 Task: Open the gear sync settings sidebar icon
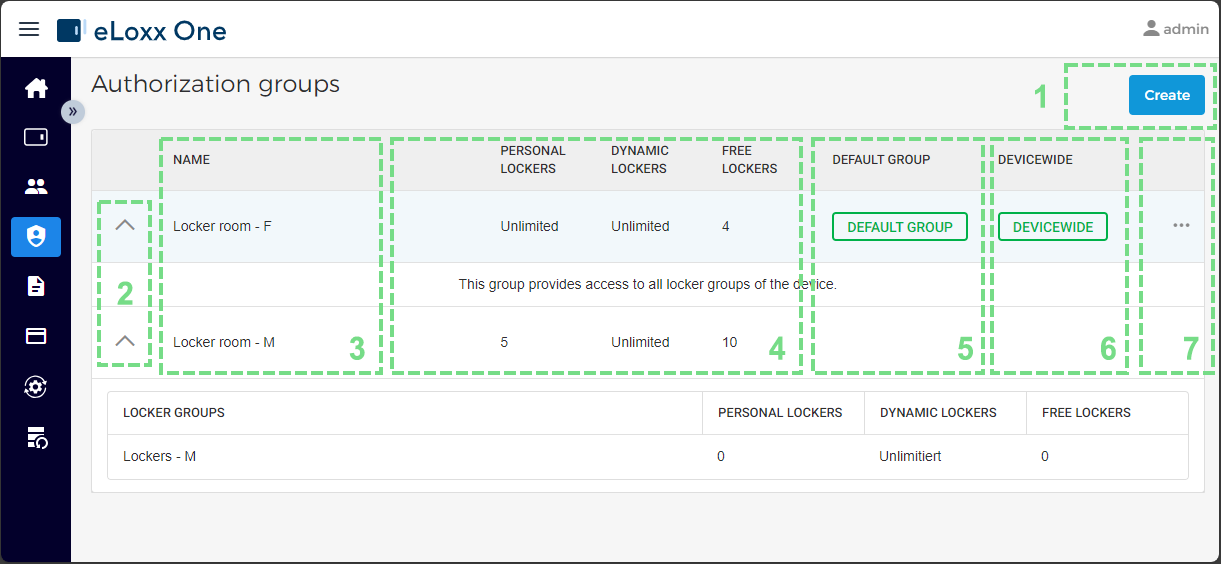point(36,386)
